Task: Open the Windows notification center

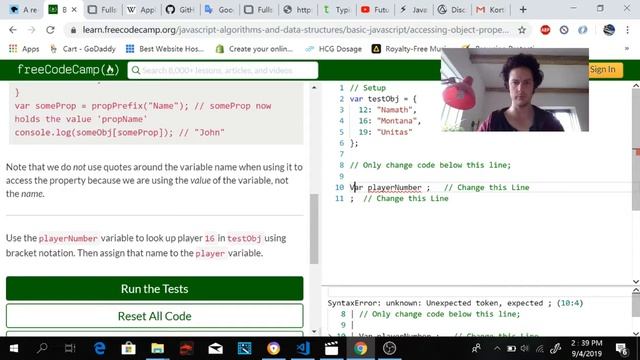Action: (621, 349)
